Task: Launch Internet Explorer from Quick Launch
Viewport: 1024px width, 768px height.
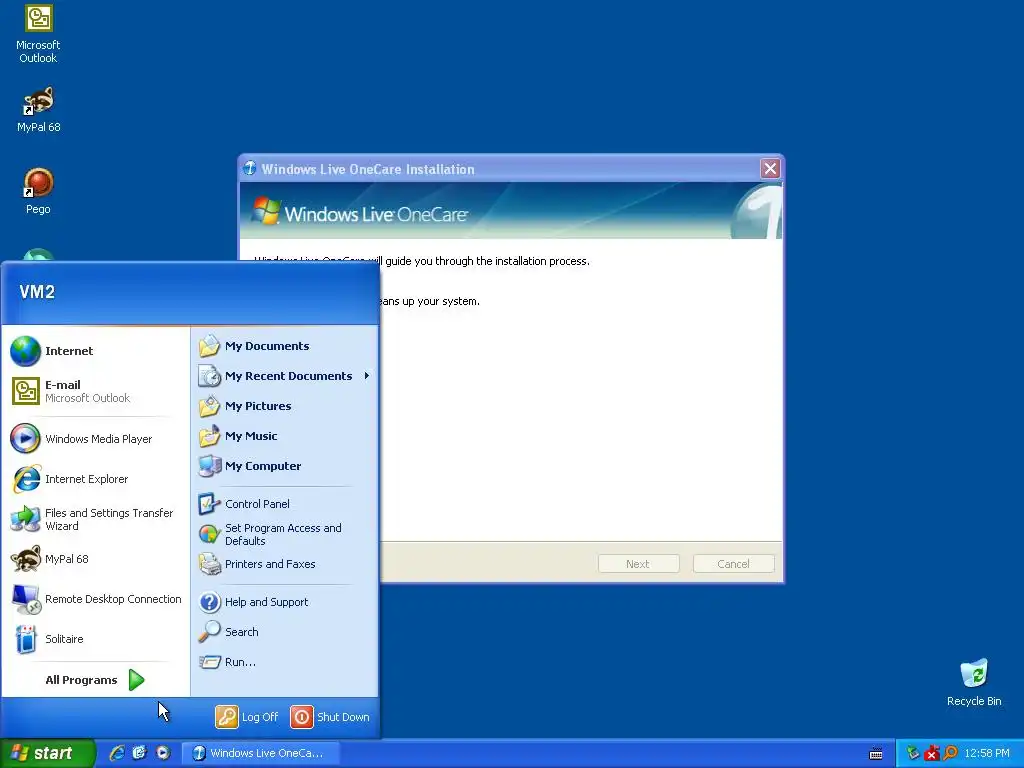Action: tap(117, 753)
